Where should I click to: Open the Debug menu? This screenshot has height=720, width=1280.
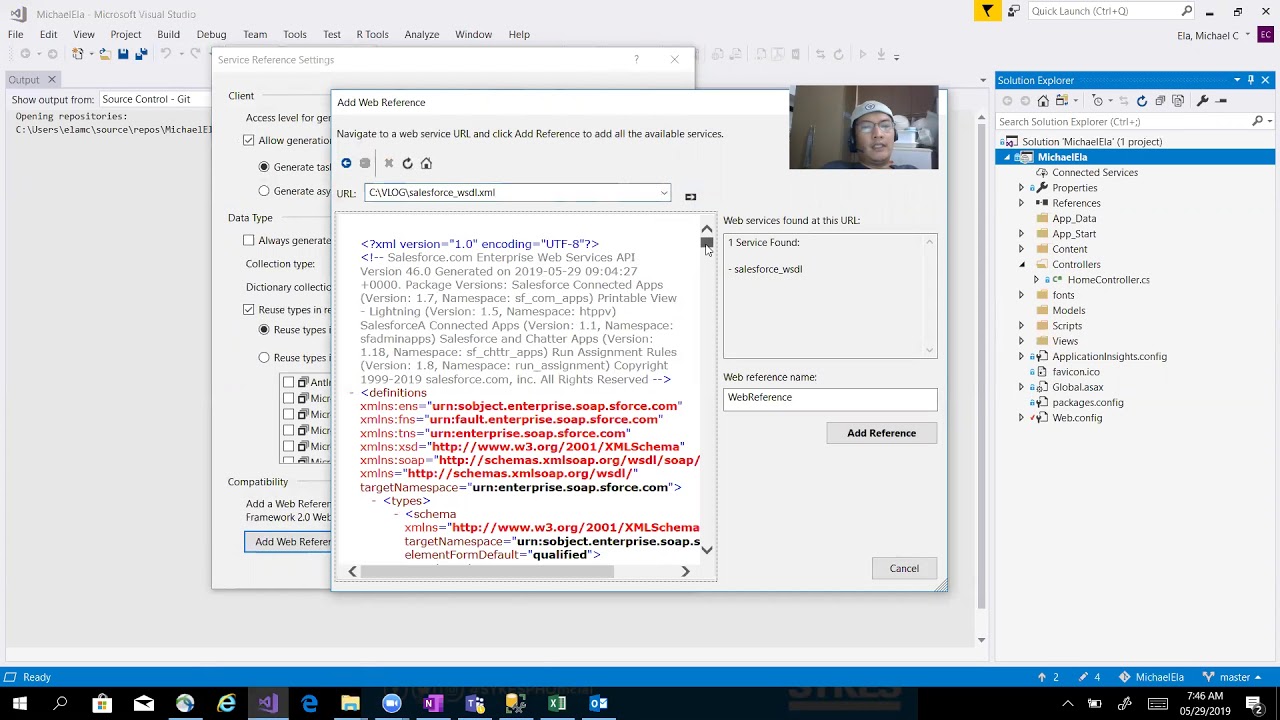pos(211,34)
